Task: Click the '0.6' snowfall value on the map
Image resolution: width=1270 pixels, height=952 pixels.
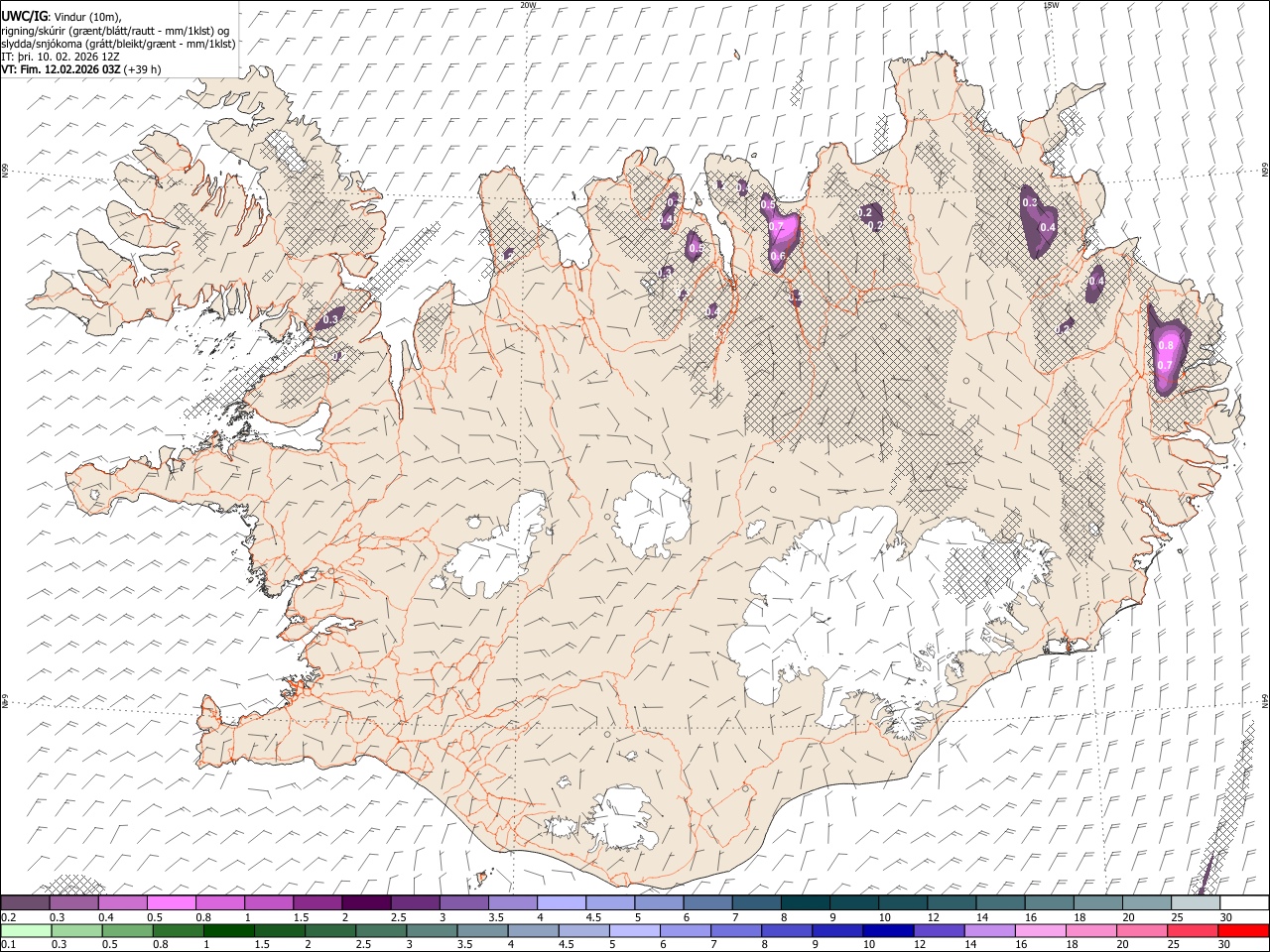Action: pos(778,256)
